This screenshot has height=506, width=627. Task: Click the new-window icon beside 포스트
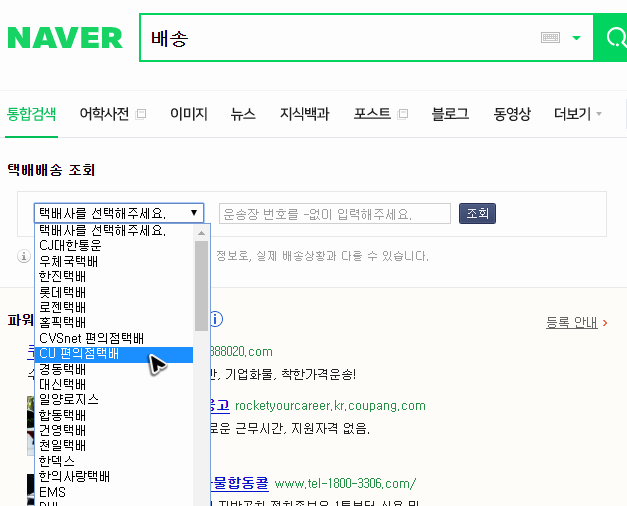click(403, 114)
